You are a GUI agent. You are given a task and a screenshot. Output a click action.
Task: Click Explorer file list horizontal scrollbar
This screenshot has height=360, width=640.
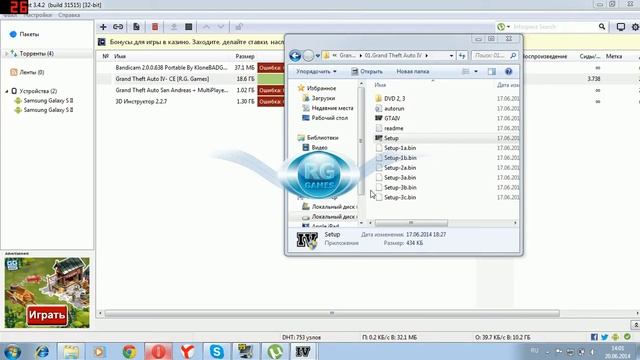tap(411, 223)
